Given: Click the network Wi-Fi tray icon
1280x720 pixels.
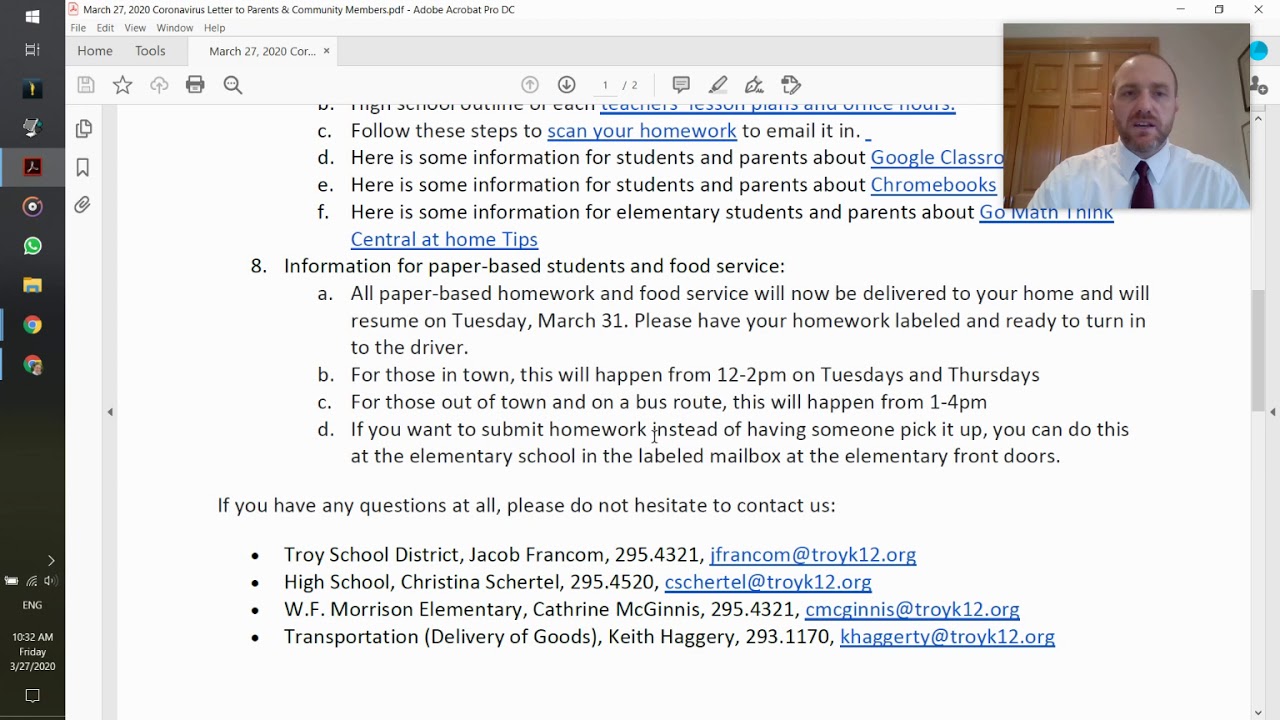Looking at the screenshot, I should click(31, 581).
